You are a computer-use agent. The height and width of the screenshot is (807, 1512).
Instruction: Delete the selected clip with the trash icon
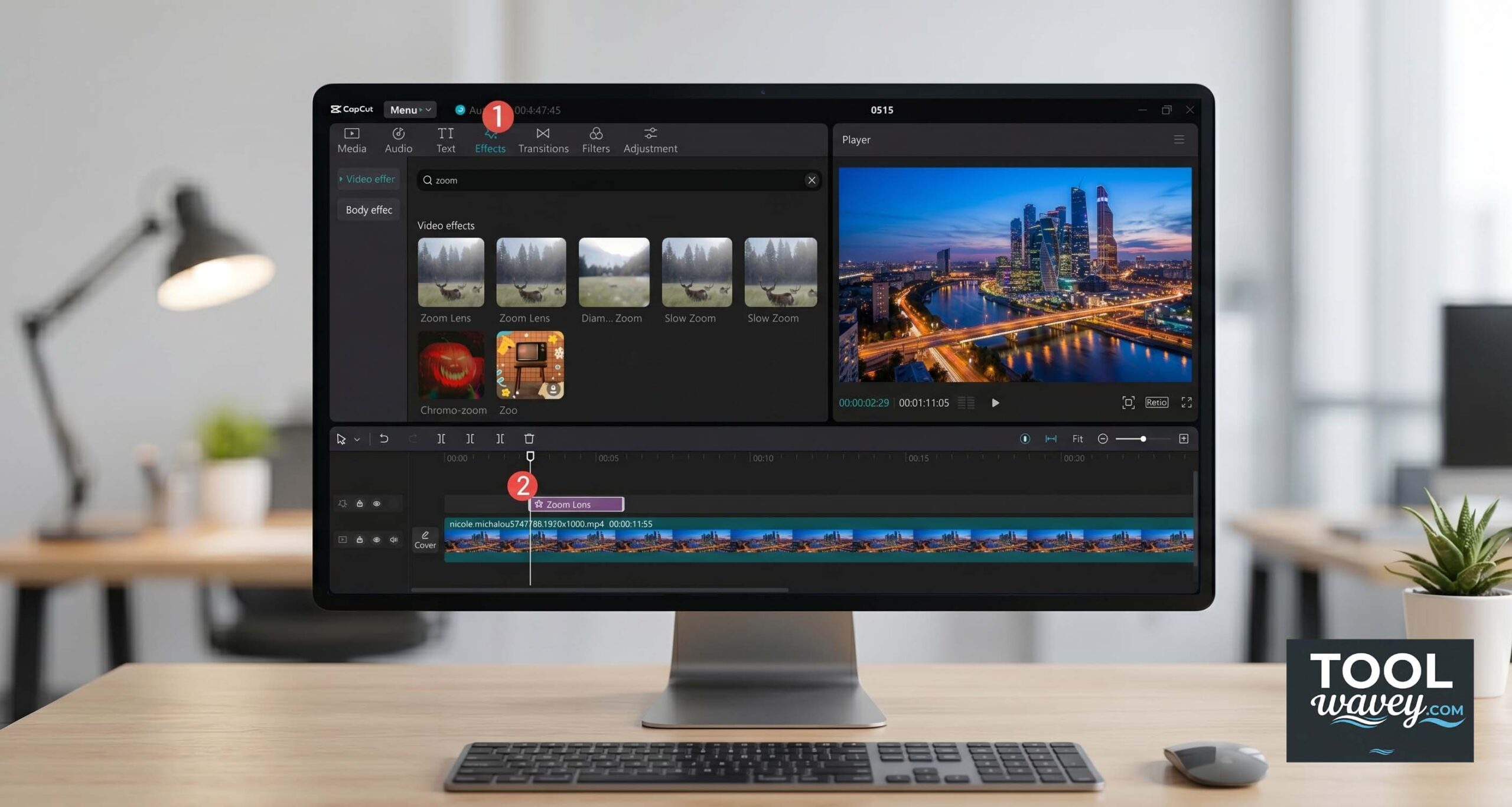point(529,439)
